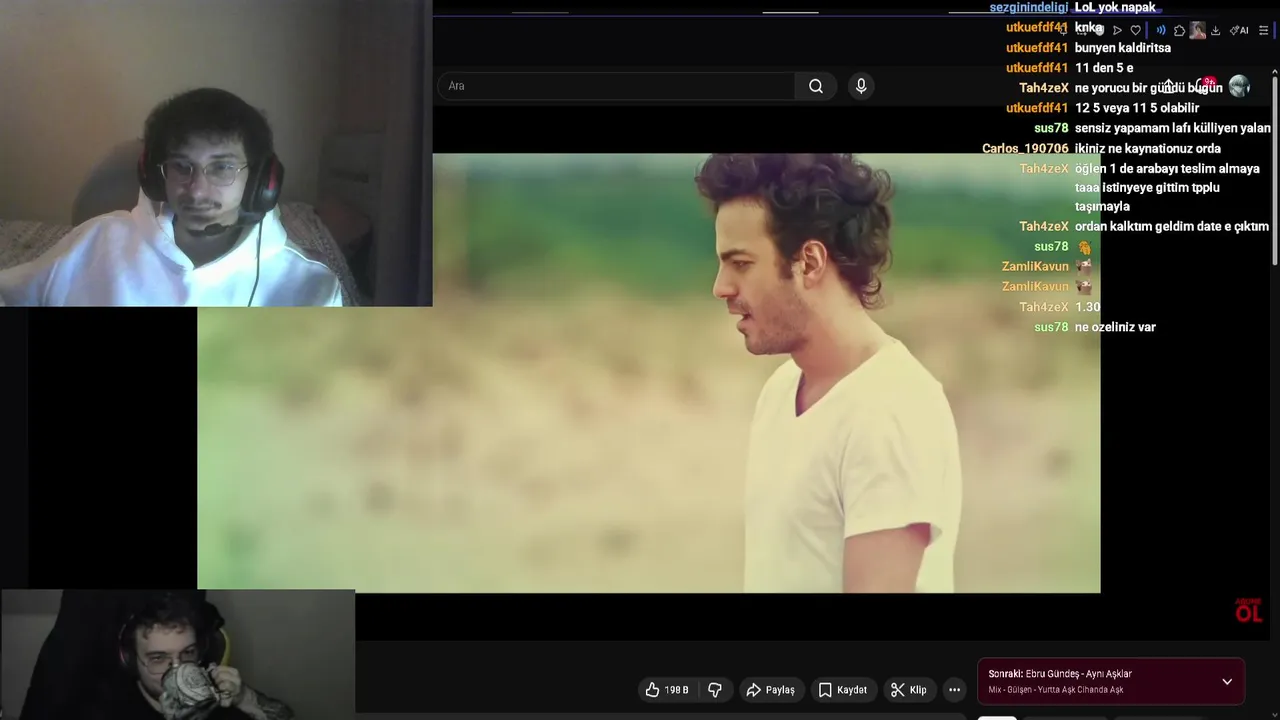Open YouTube notifications bell with 9+ badge
The image size is (1280, 720).
[1205, 87]
